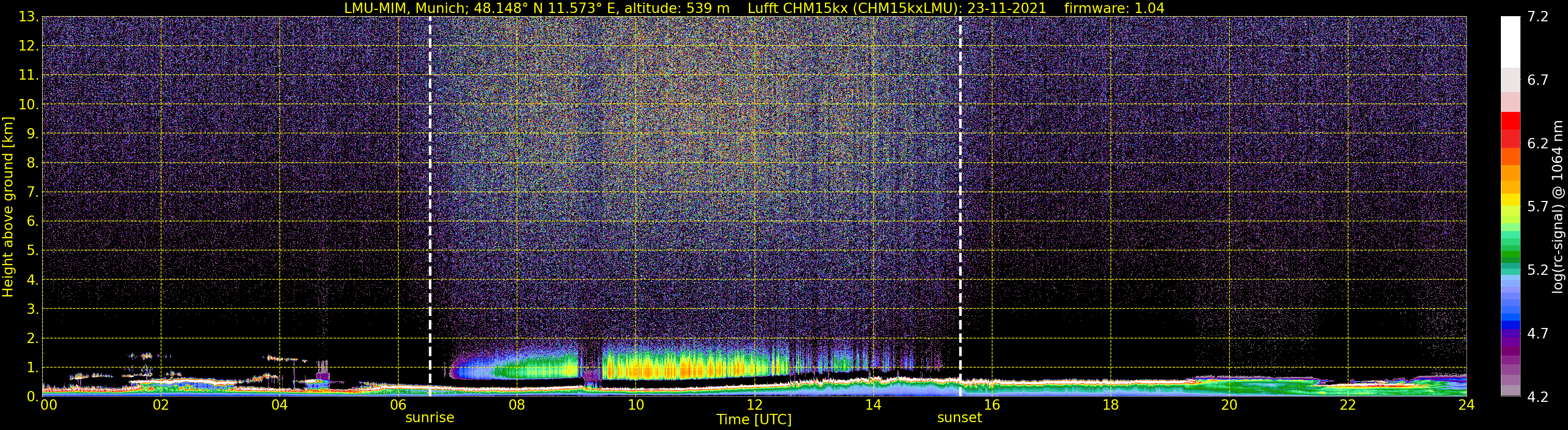Screen dimensions: 1568x430
Task: Click the "6." height tick label
Action: point(32,222)
